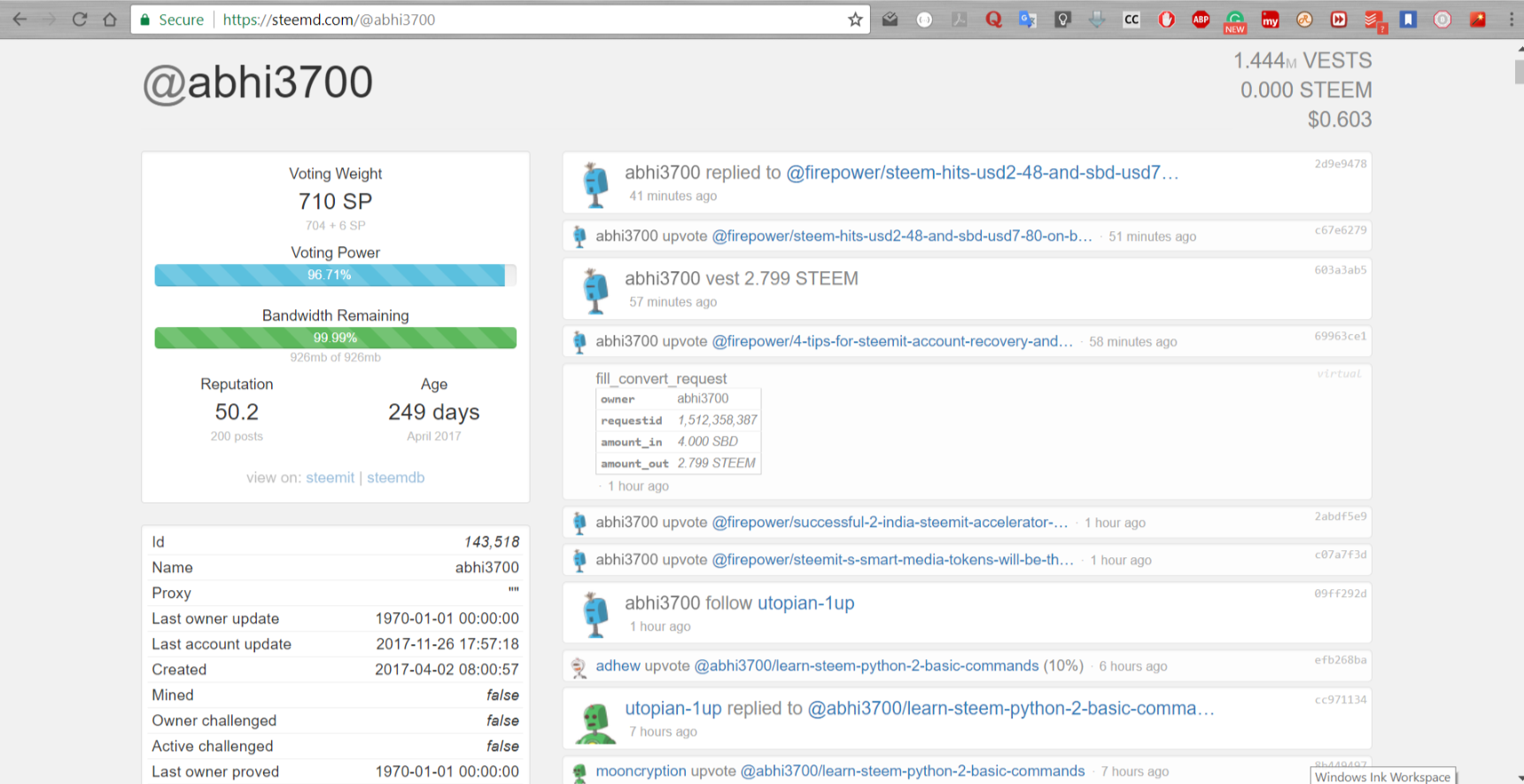Open the Chrome three-dot menu

[x=1512, y=19]
